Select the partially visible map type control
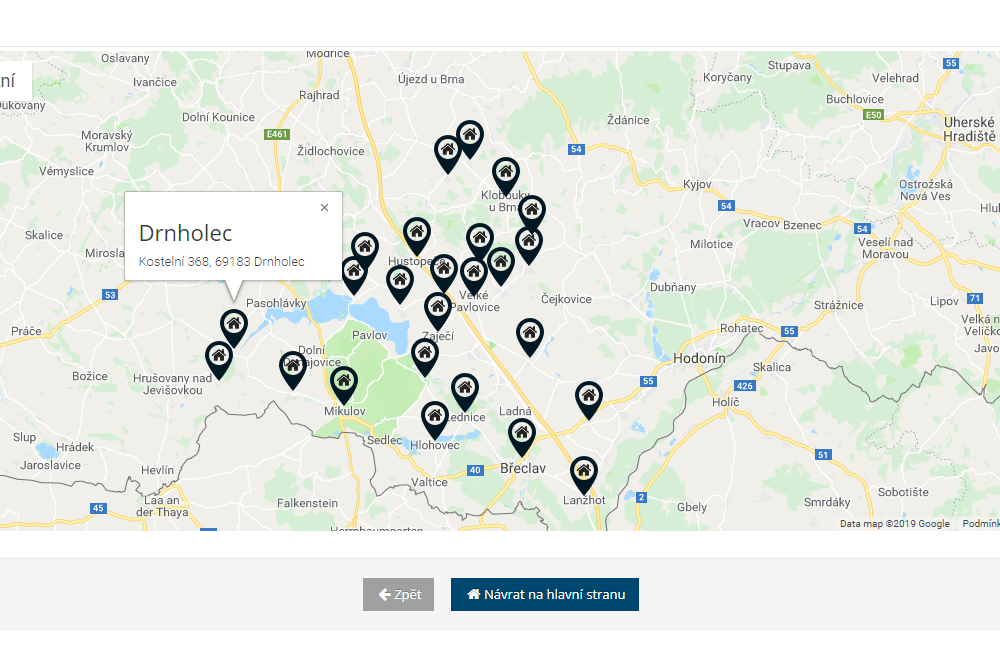Image resolution: width=1000 pixels, height=652 pixels. click(14, 81)
